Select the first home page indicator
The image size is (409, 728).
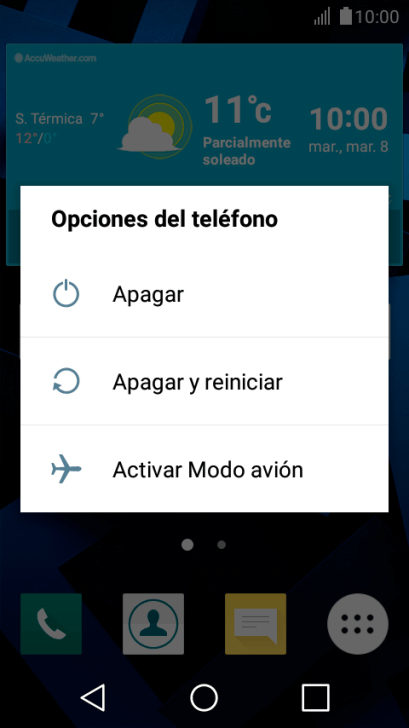click(x=187, y=545)
